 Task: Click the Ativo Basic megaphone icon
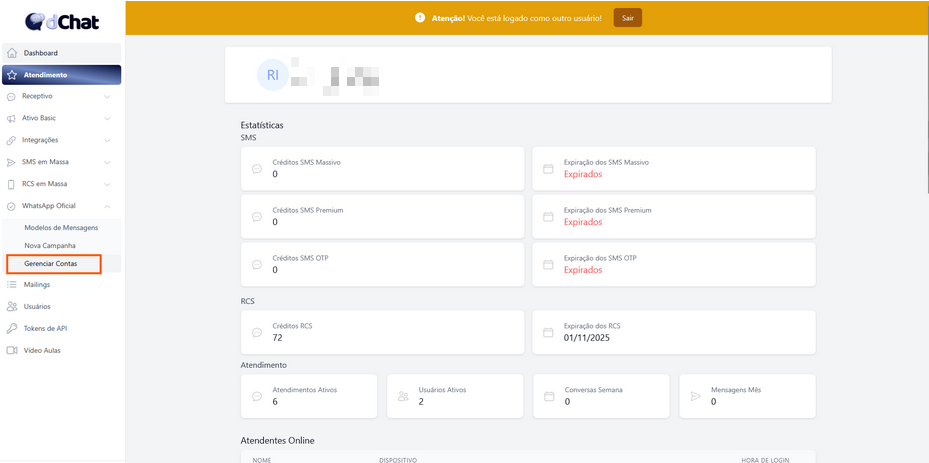[12, 118]
